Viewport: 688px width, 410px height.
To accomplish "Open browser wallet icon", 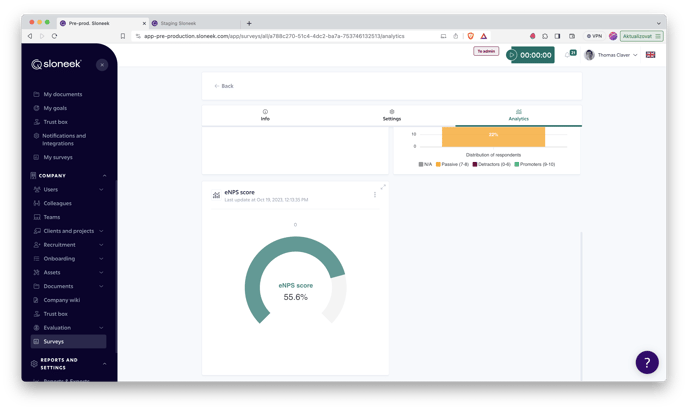I will click(572, 36).
